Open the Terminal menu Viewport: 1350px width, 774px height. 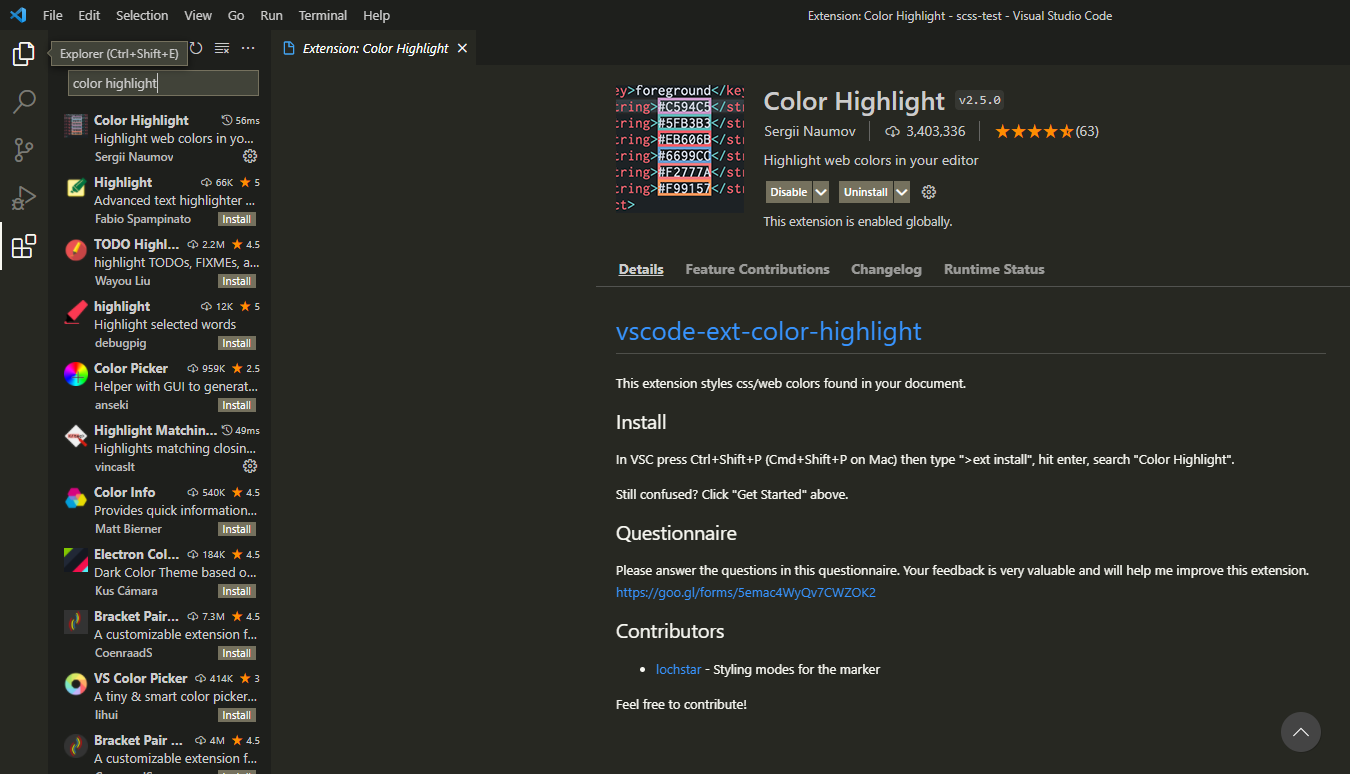(x=323, y=15)
